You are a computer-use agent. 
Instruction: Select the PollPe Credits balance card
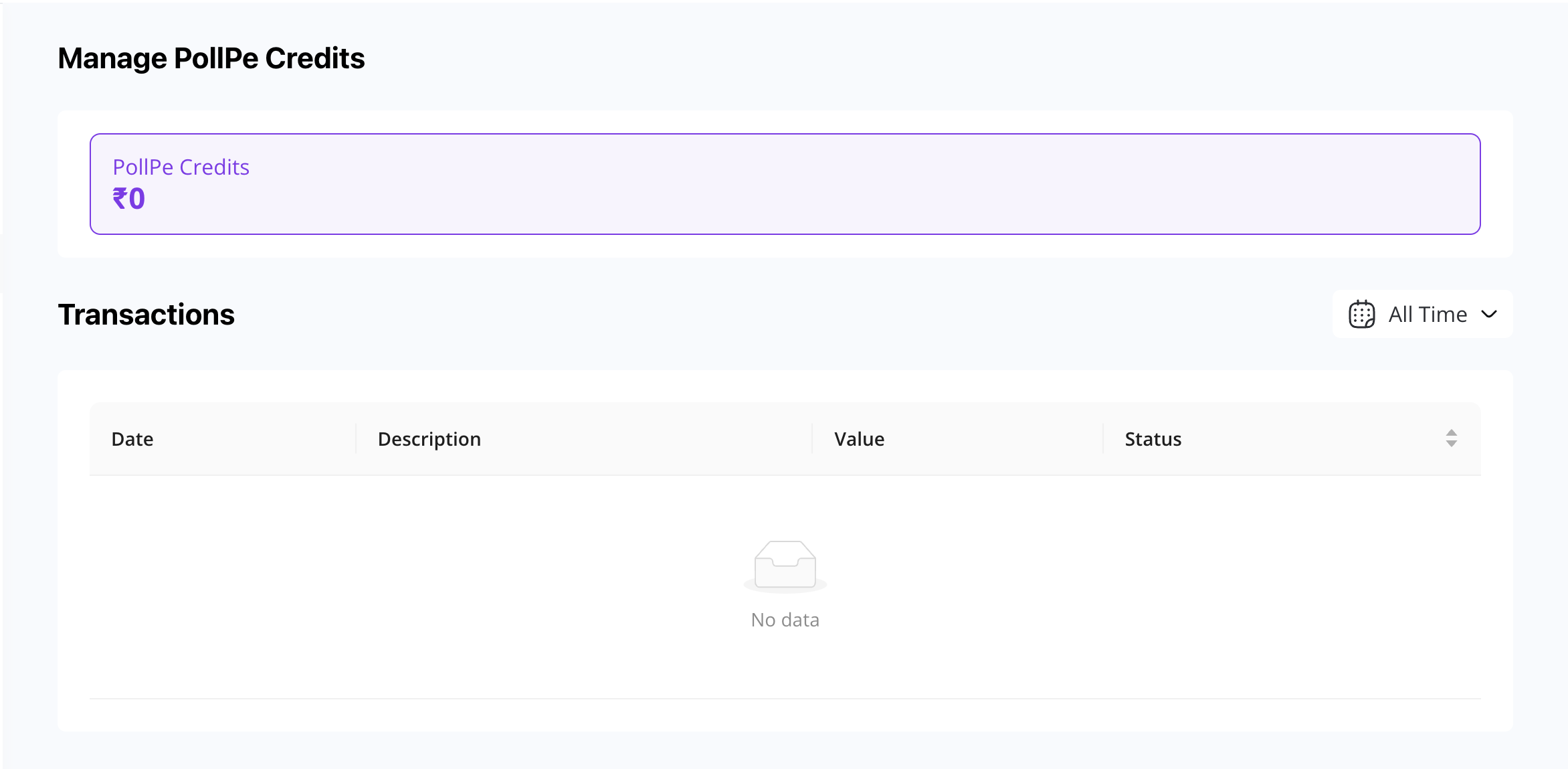click(x=785, y=184)
